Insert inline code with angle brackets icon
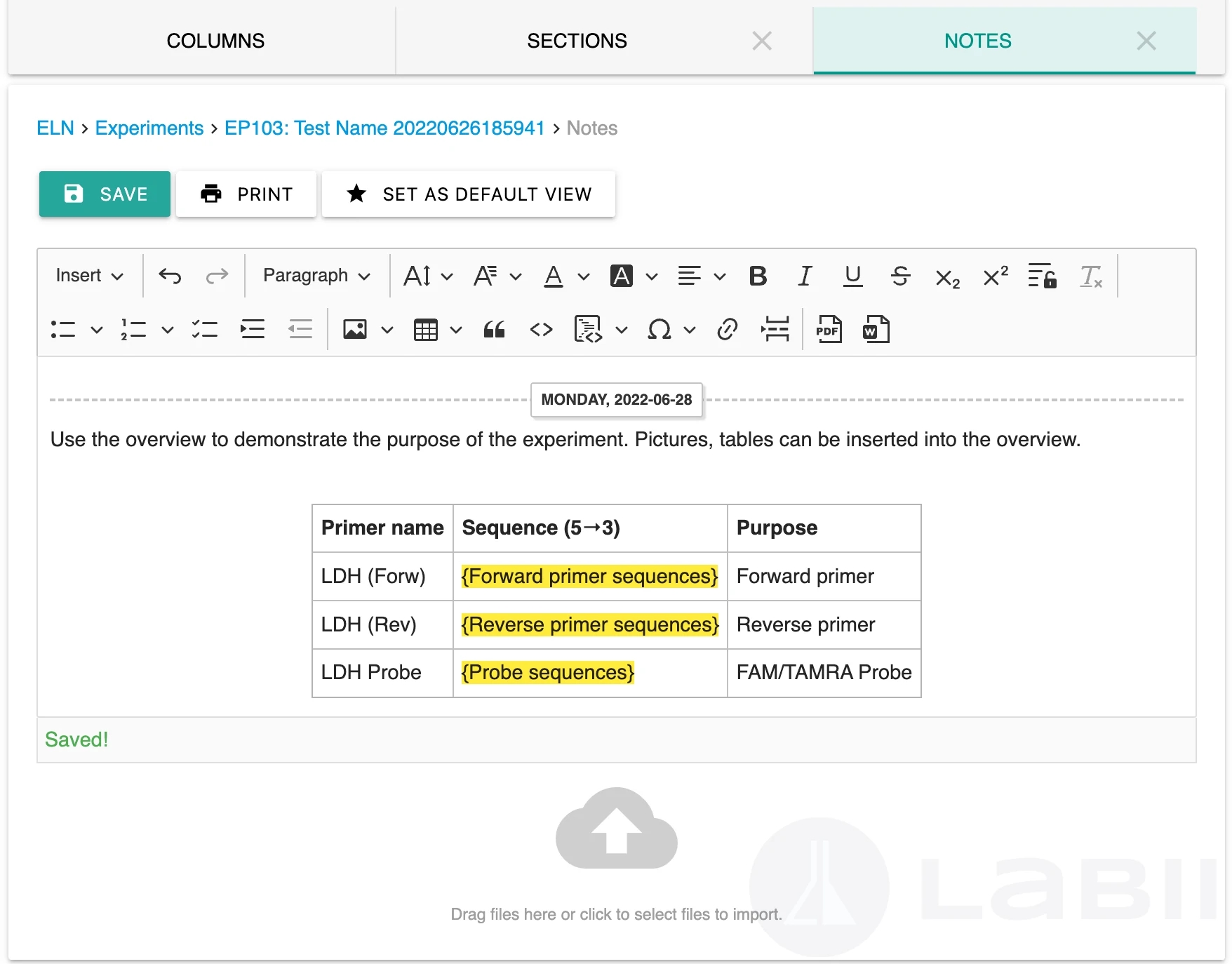 pyautogui.click(x=541, y=329)
